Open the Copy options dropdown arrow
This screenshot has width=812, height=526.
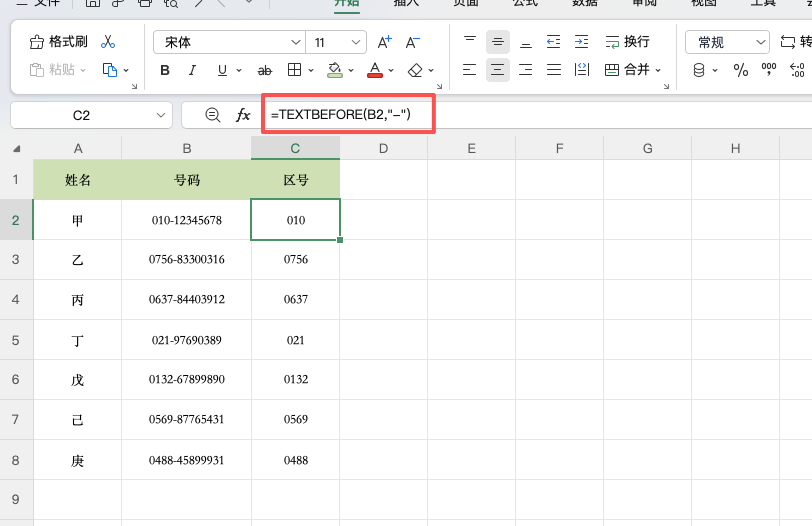click(x=126, y=70)
